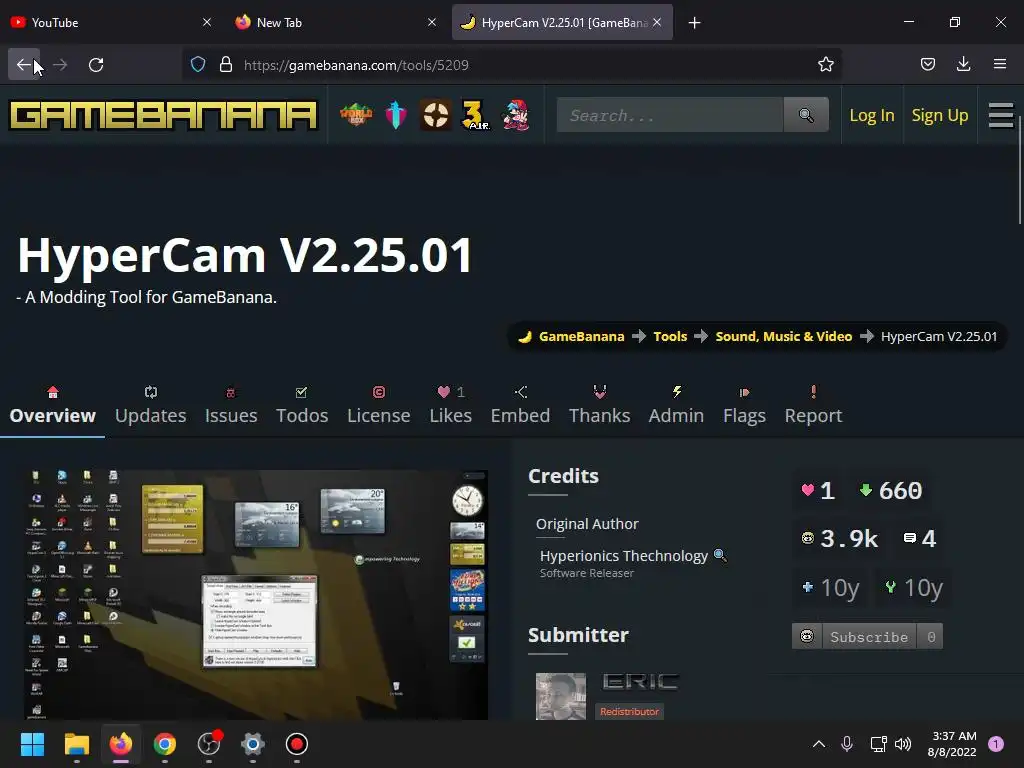The width and height of the screenshot is (1024, 768).
Task: Go back with browser back arrow
Action: point(24,65)
